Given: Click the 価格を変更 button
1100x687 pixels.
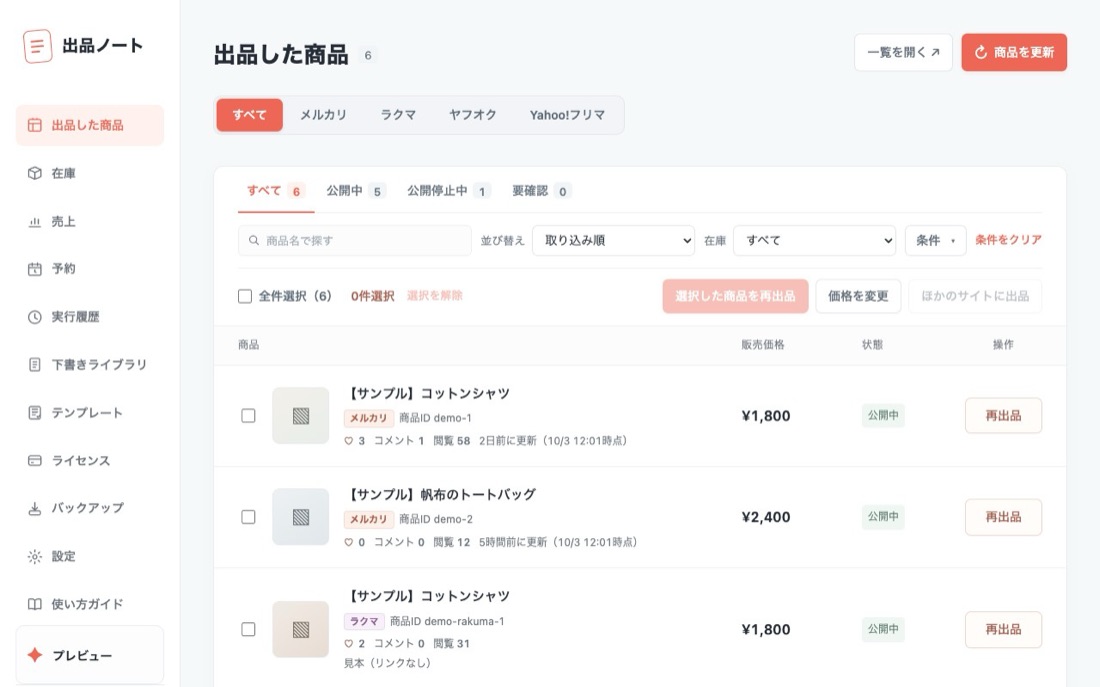Looking at the screenshot, I should 858,296.
